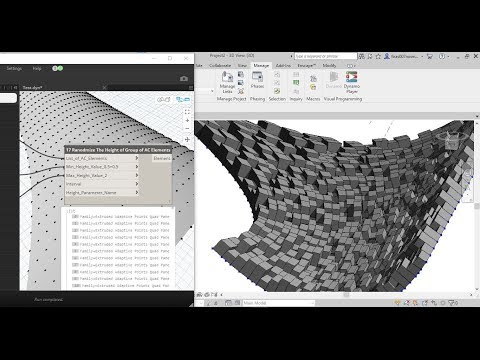Click the Dynamo camera export icon

pyautogui.click(x=184, y=79)
